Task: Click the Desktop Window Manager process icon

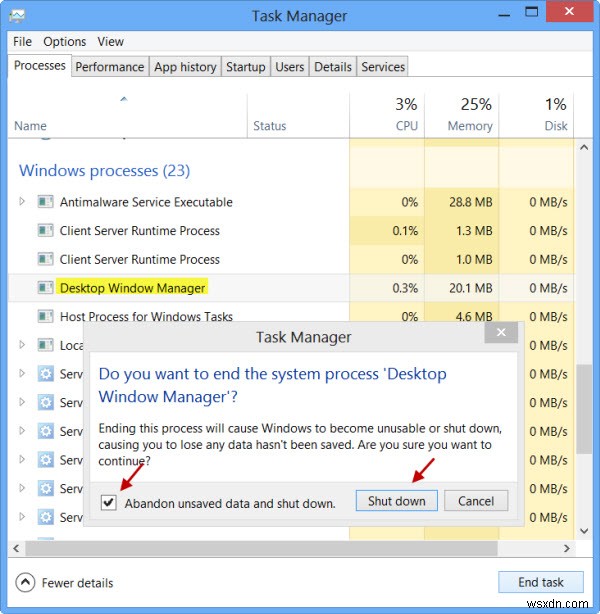Action: [x=45, y=288]
